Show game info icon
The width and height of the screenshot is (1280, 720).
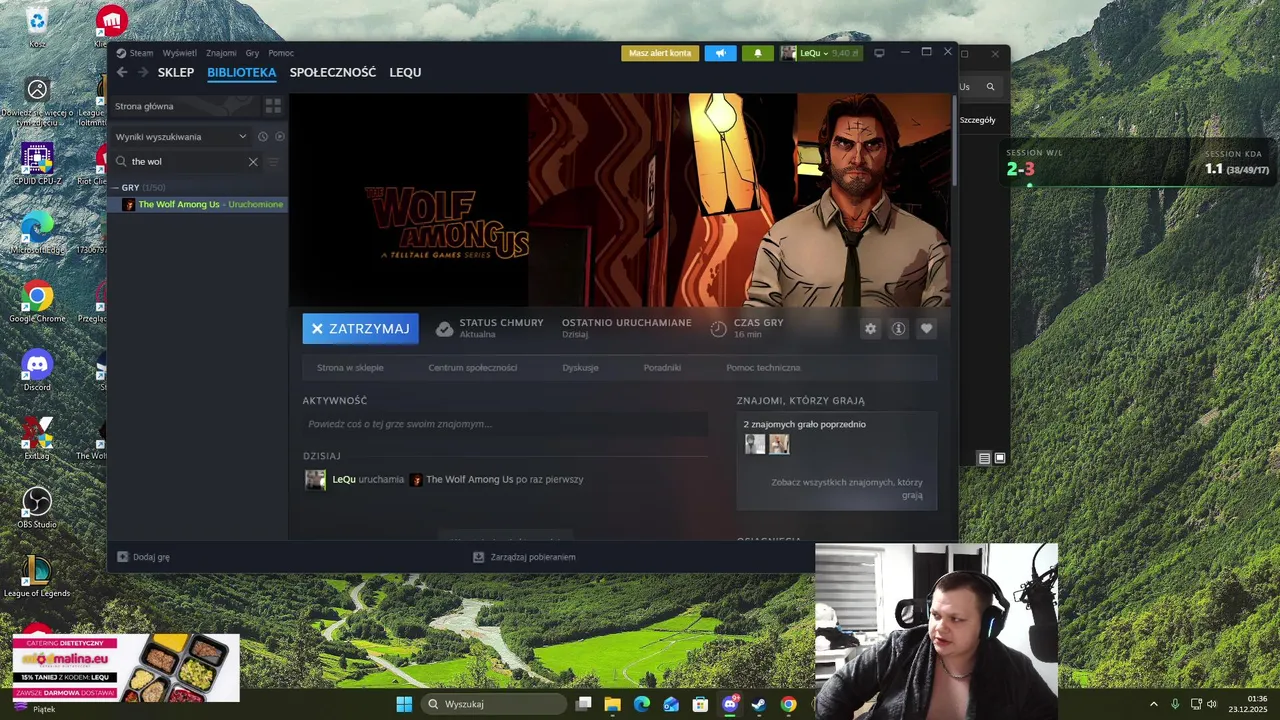coord(898,329)
